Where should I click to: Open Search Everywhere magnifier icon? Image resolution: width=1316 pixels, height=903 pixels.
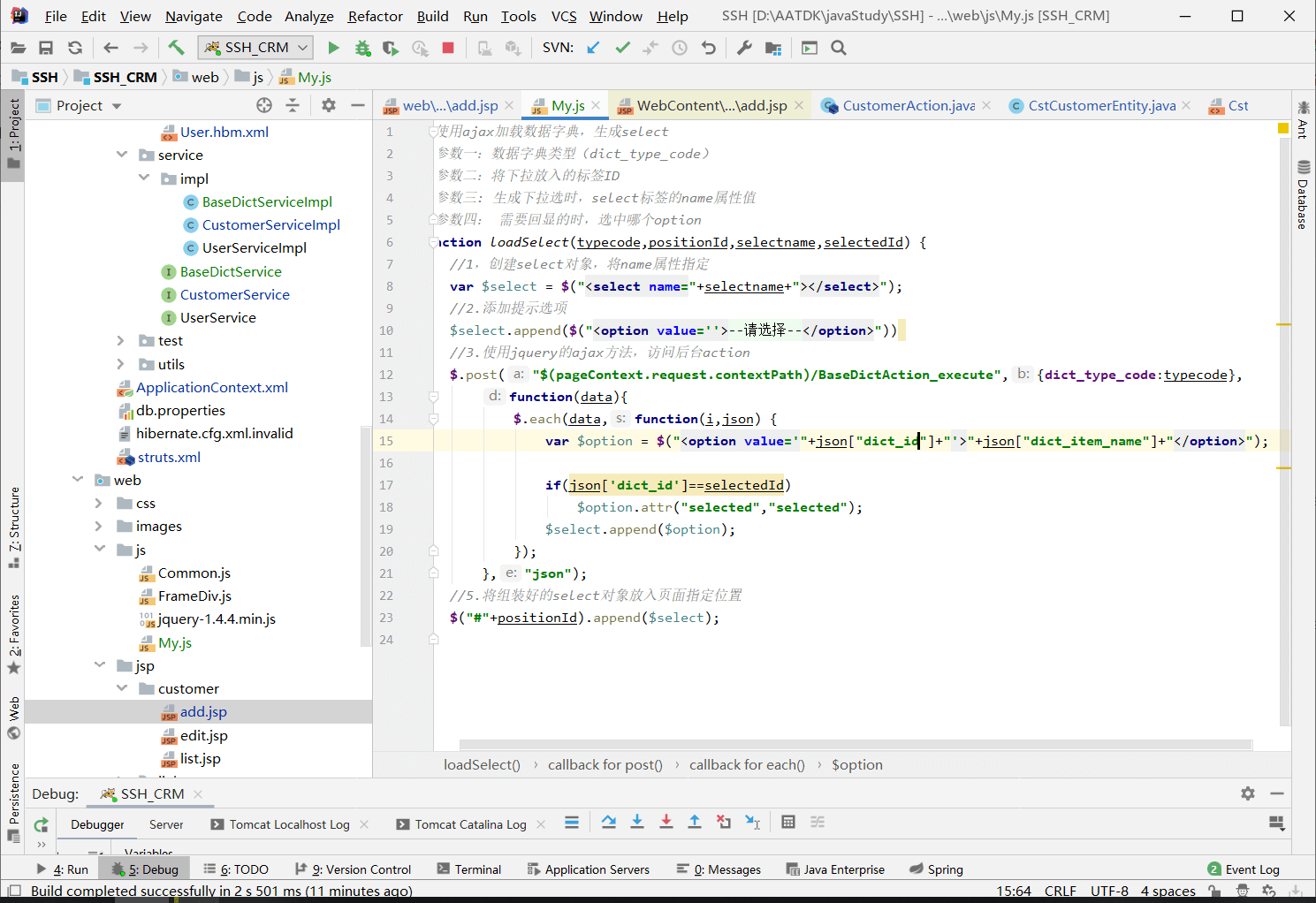[839, 48]
